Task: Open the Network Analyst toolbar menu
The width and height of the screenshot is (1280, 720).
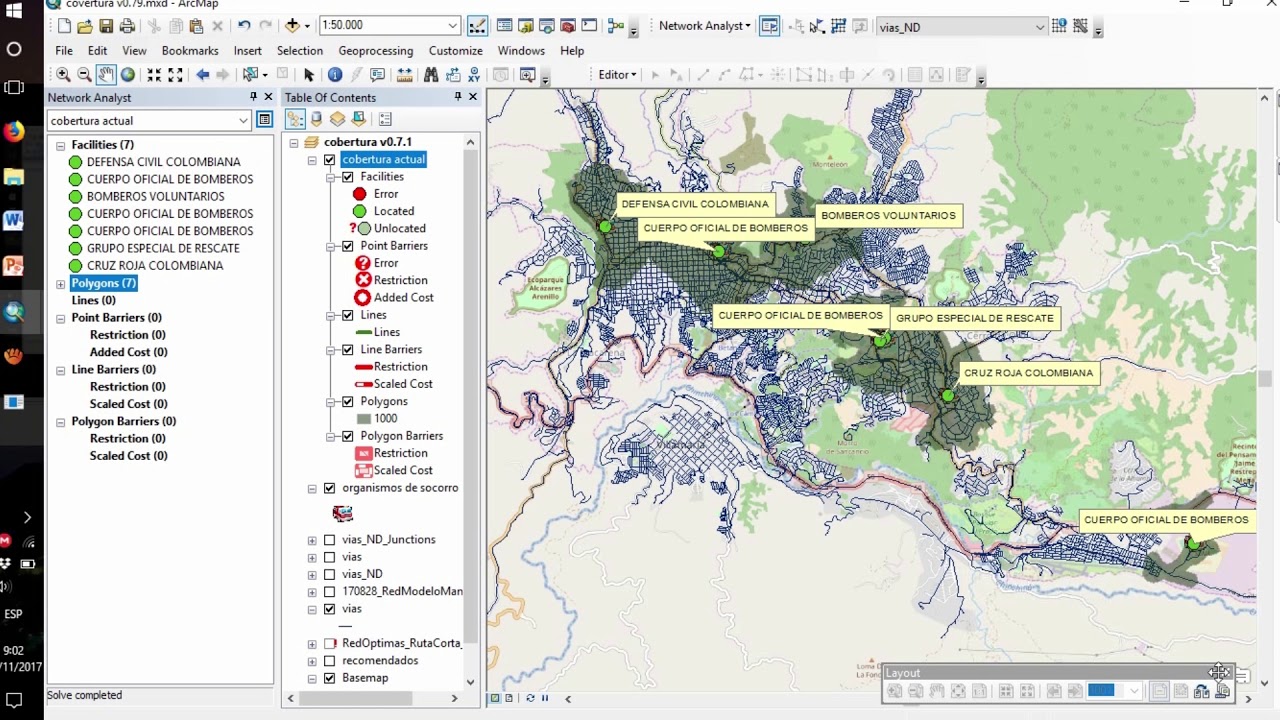Action: coord(704,26)
